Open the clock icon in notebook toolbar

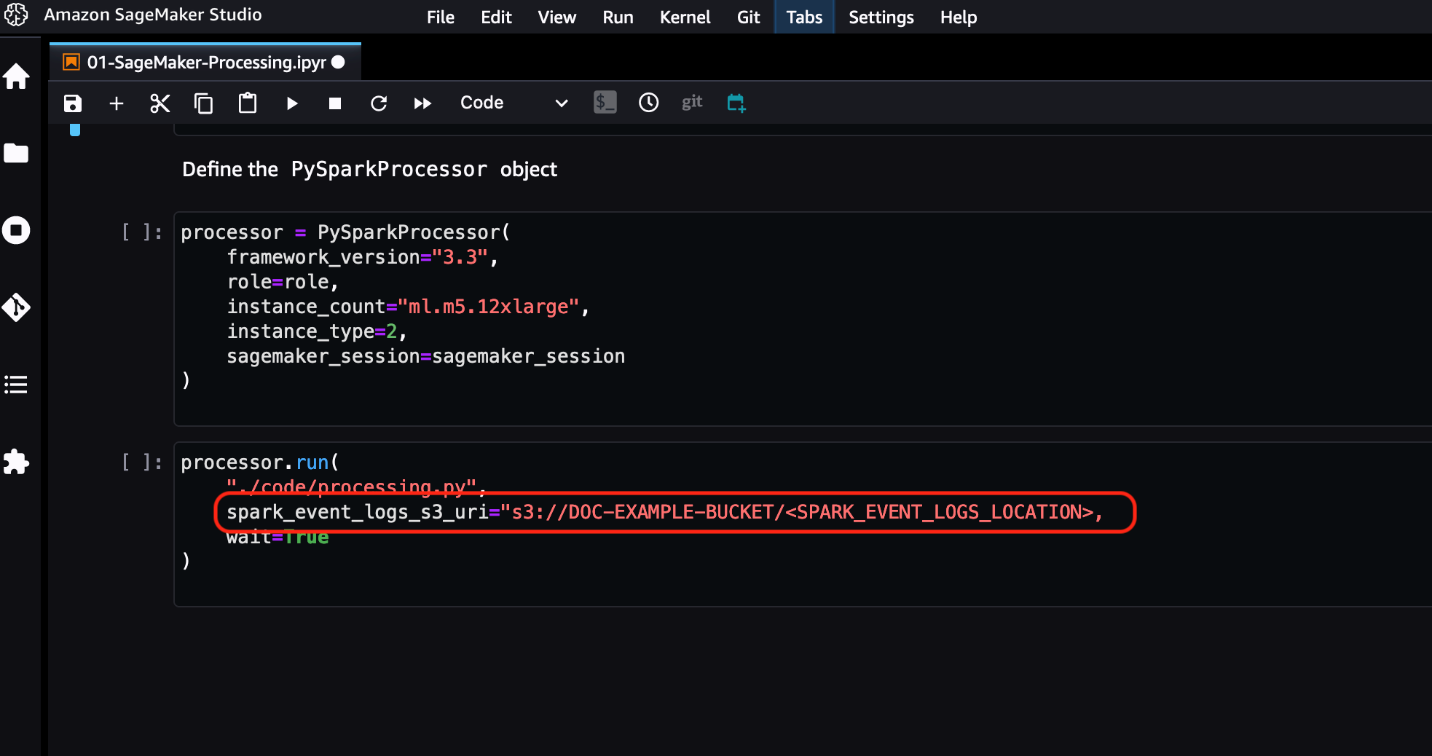pos(649,102)
